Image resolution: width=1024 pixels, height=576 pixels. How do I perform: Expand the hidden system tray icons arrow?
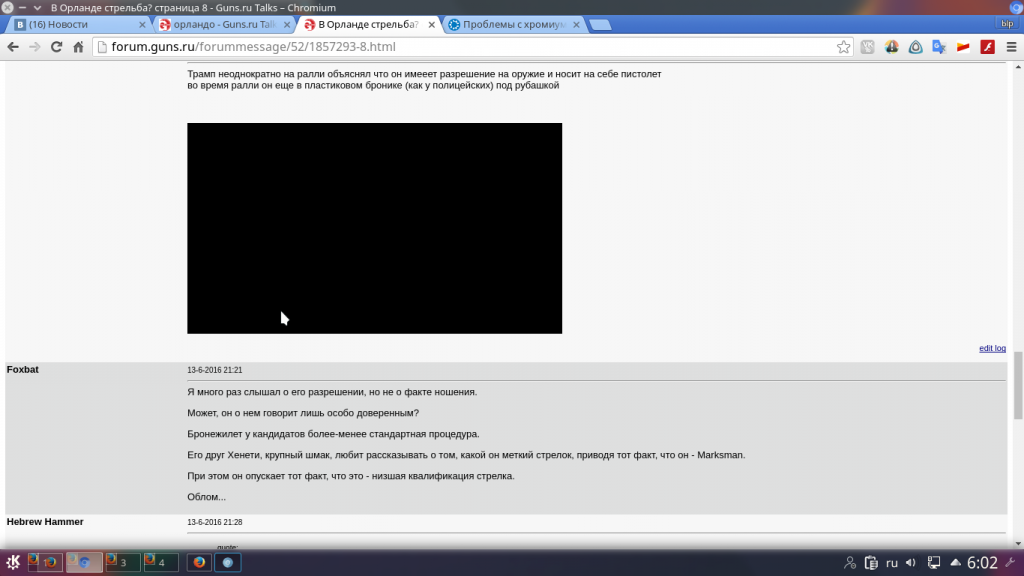pos(955,562)
